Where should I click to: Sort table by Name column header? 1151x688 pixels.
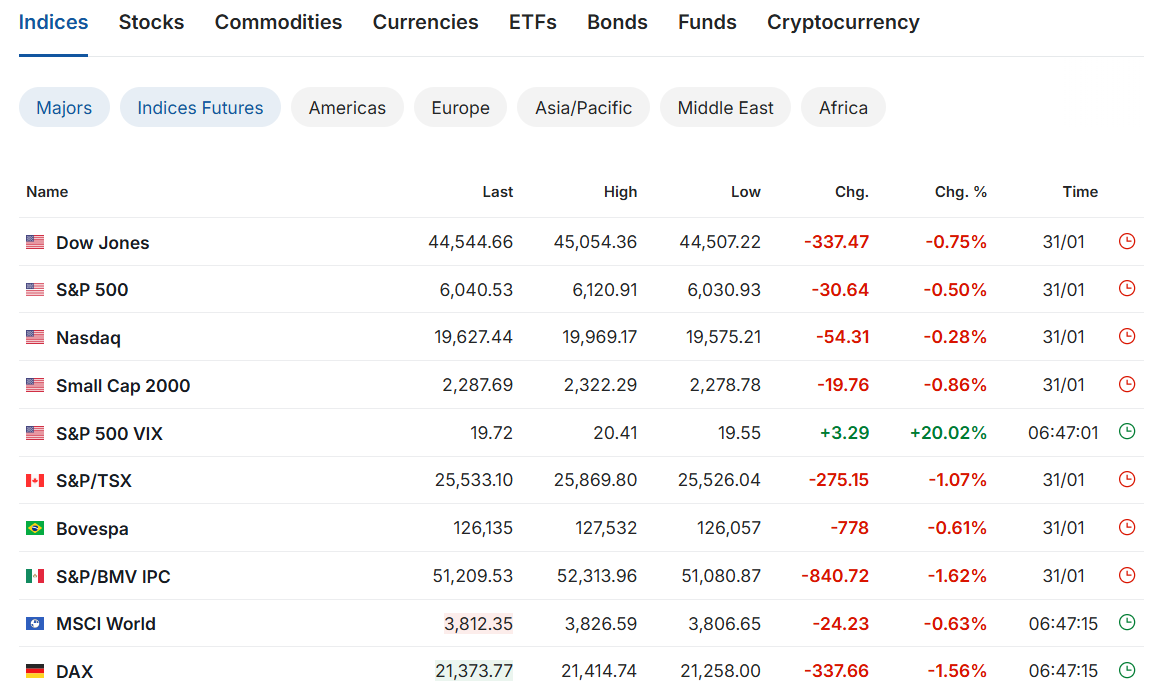click(x=47, y=192)
